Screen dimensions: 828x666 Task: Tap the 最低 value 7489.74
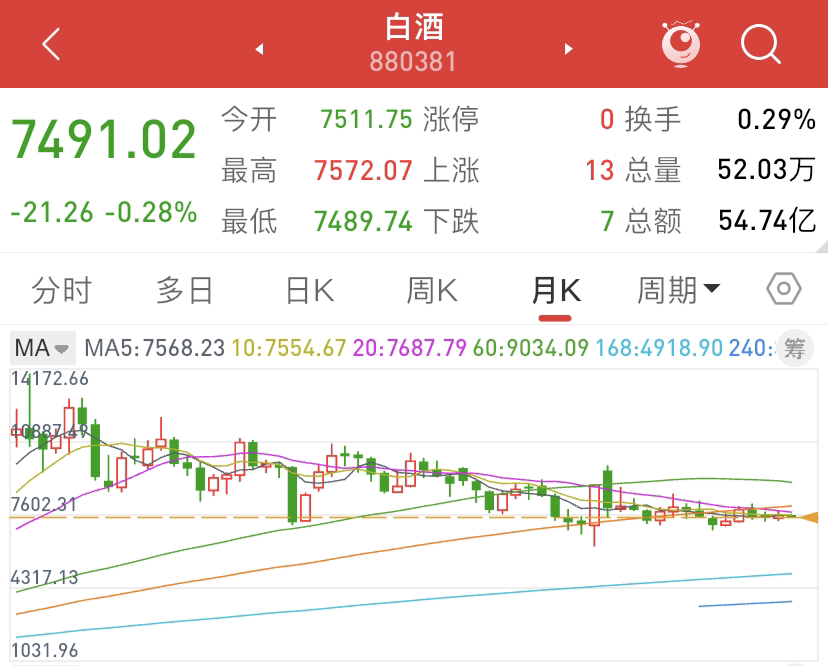tap(363, 221)
